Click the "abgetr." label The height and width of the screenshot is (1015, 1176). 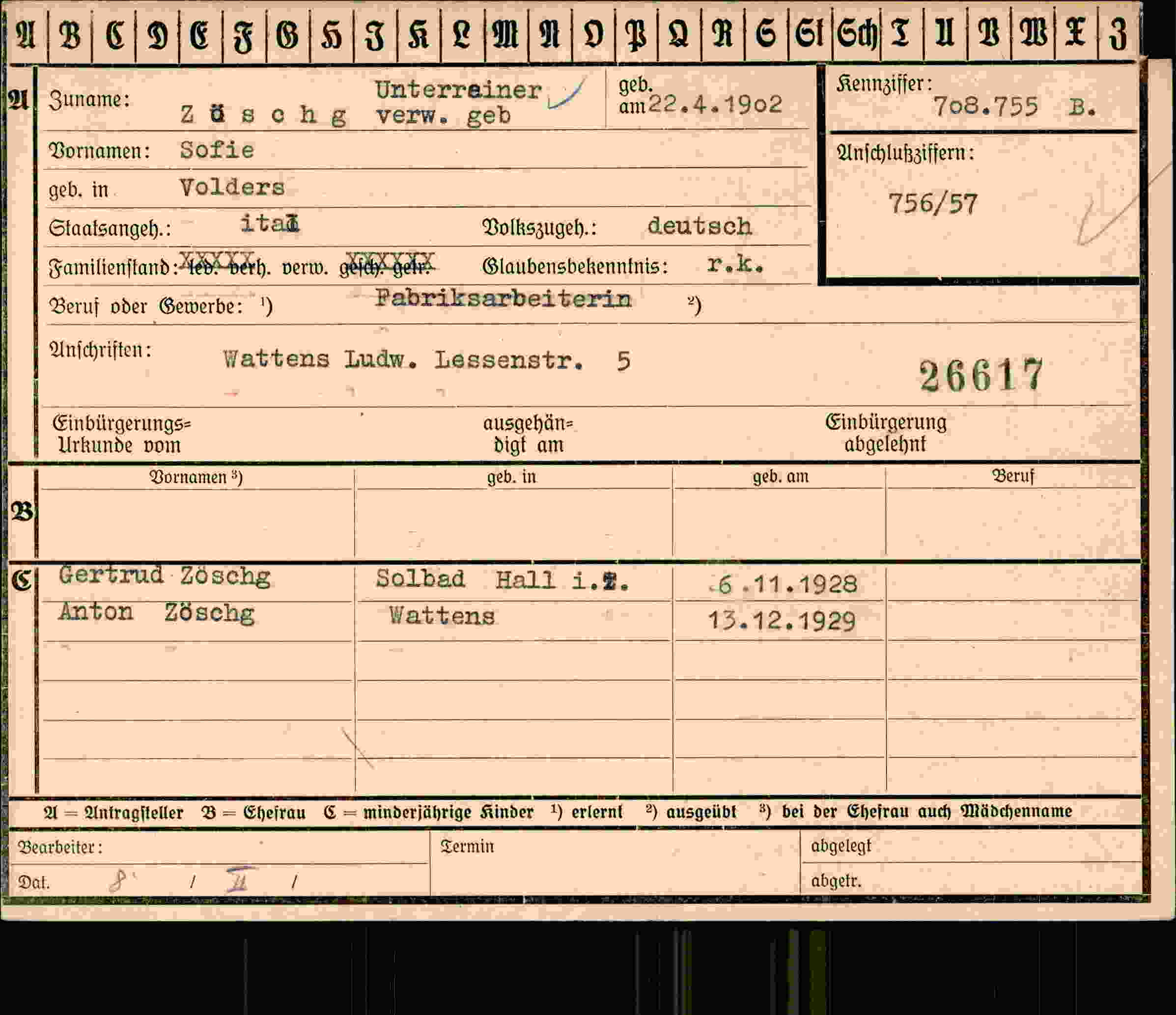(836, 880)
